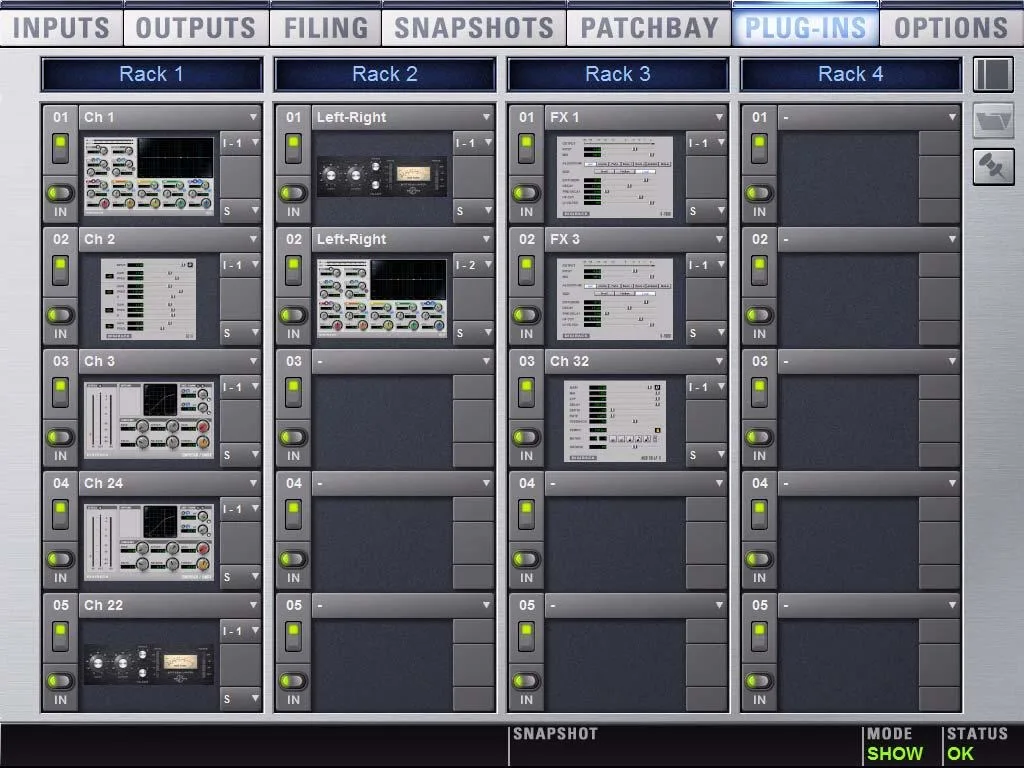
Task: Open the Ch 3 compressor plug-in thumbnail
Action: [149, 420]
